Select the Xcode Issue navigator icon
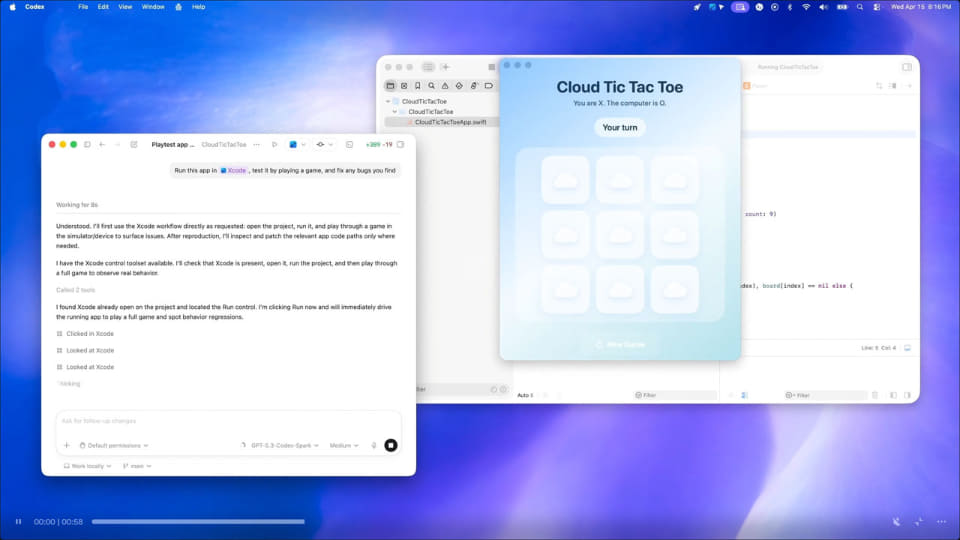The height and width of the screenshot is (540, 960). tap(445, 86)
